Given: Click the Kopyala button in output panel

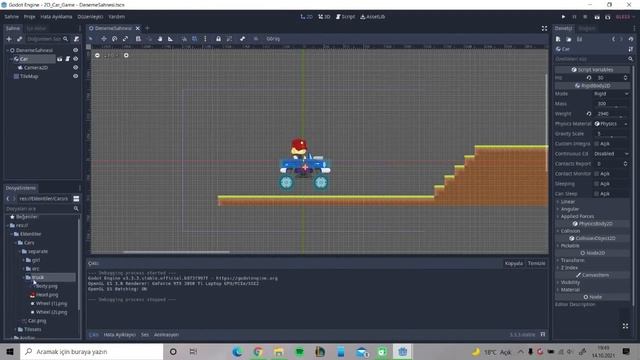Looking at the screenshot, I should 514,263.
